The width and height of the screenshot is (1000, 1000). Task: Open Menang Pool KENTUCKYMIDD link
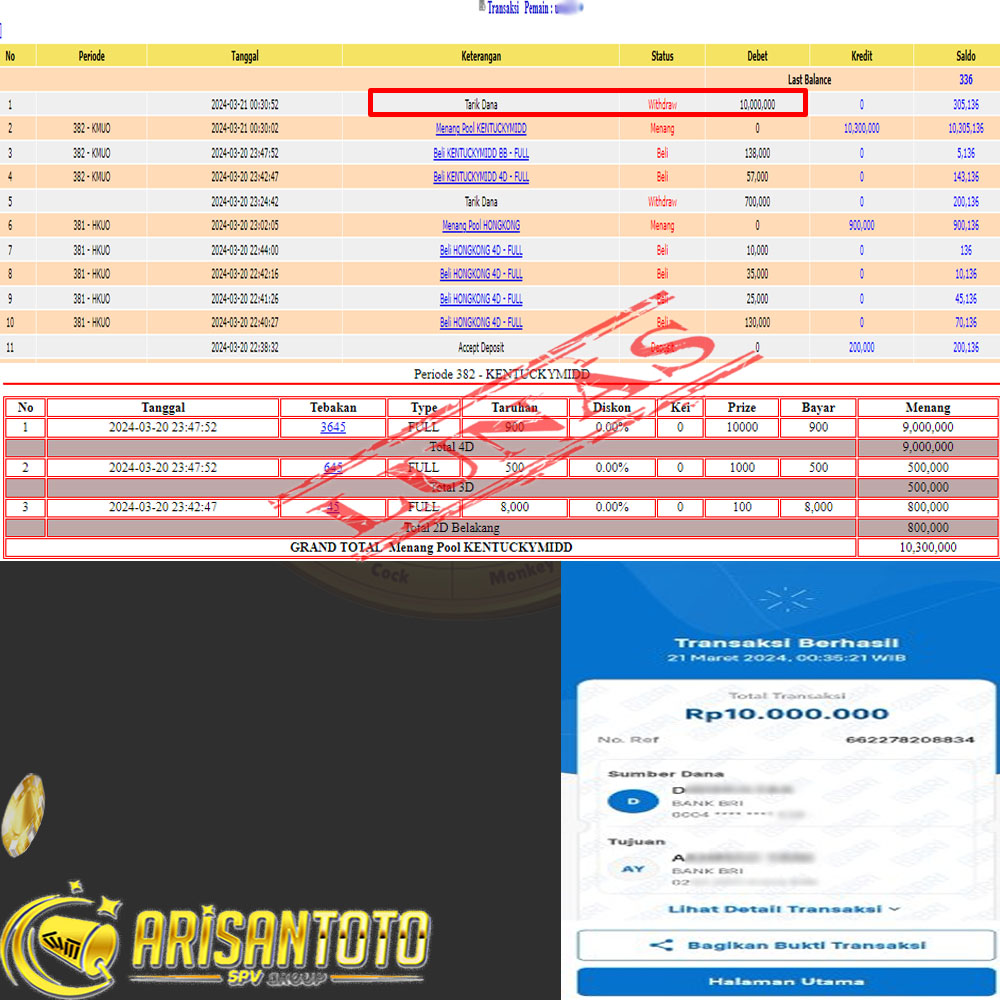click(481, 129)
